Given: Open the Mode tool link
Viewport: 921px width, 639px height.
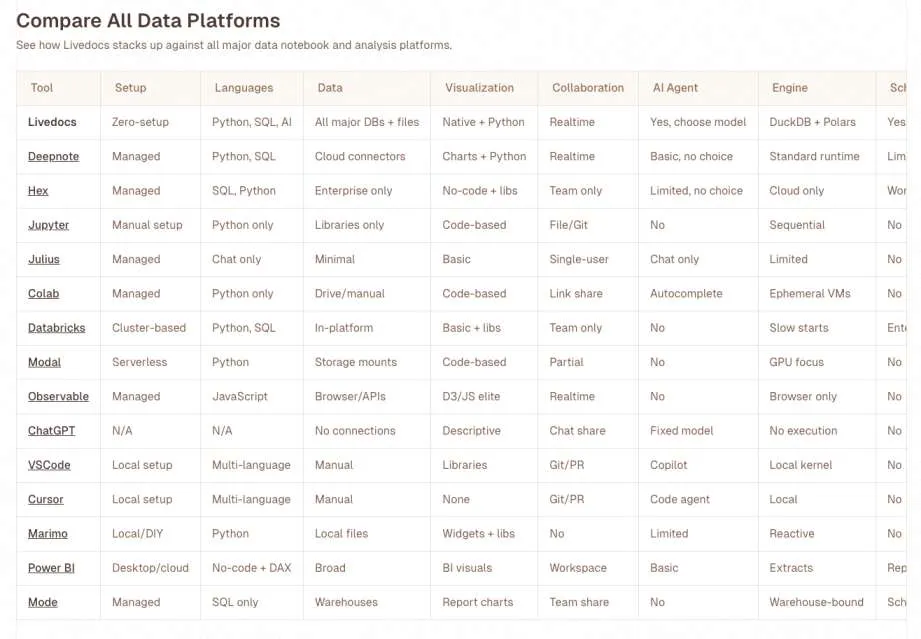Looking at the screenshot, I should pyautogui.click(x=43, y=602).
